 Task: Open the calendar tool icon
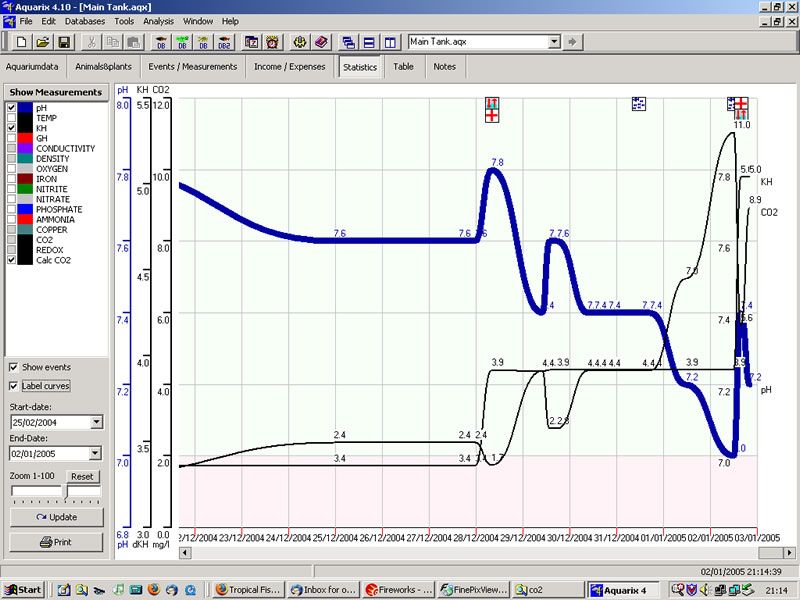pyautogui.click(x=252, y=42)
